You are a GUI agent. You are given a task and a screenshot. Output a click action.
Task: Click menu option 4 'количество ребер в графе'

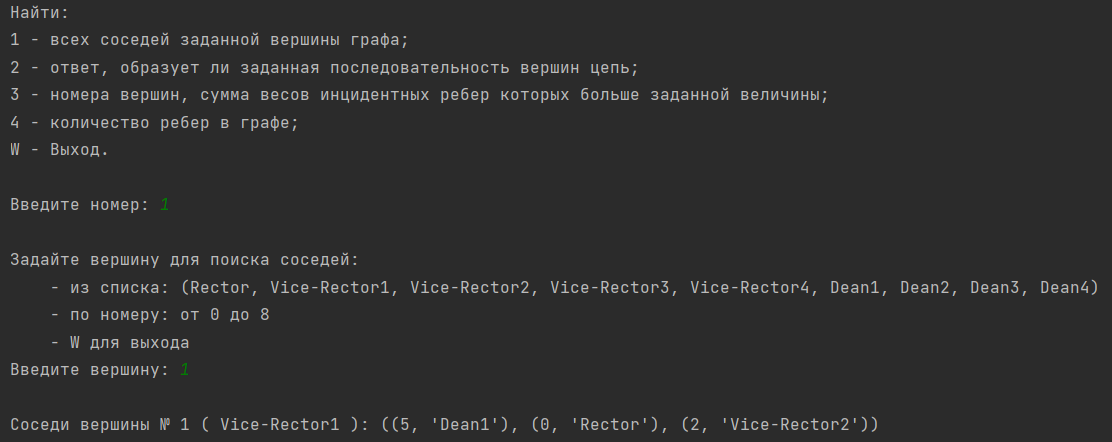point(155,123)
